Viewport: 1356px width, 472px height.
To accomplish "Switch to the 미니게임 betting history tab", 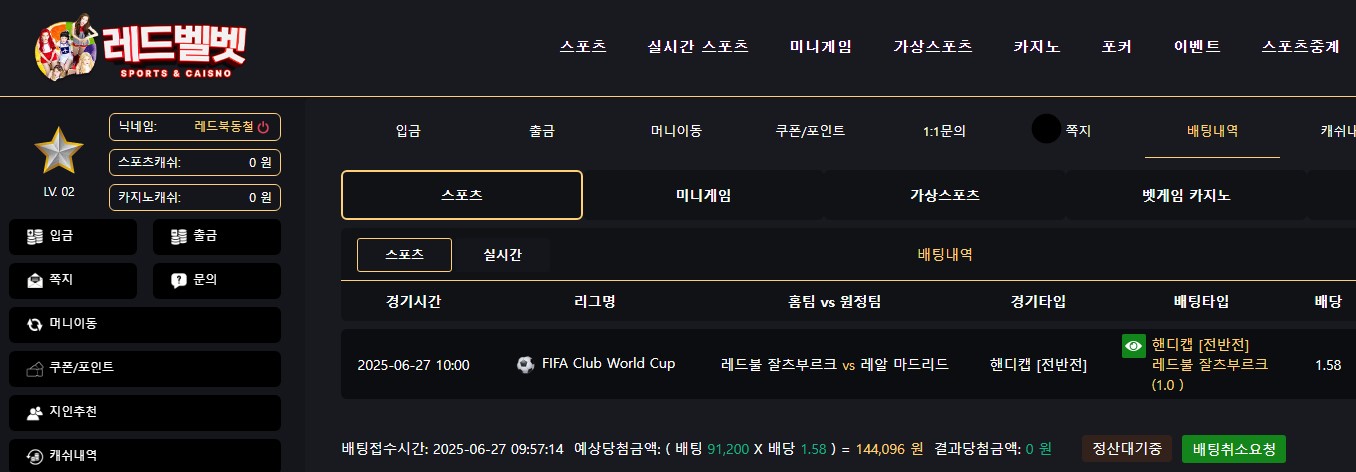I will pyautogui.click(x=703, y=195).
